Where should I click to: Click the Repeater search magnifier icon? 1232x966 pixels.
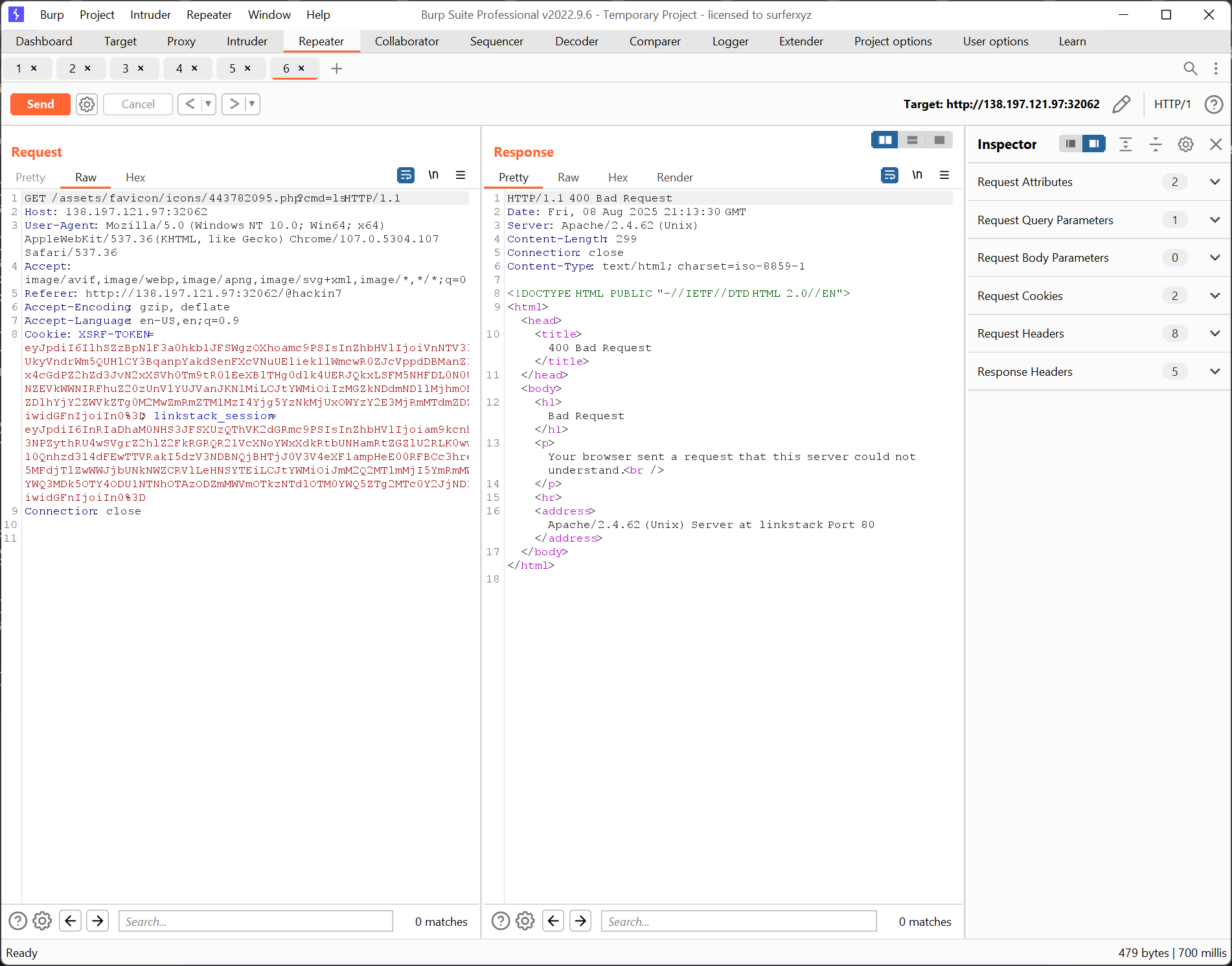click(1190, 69)
